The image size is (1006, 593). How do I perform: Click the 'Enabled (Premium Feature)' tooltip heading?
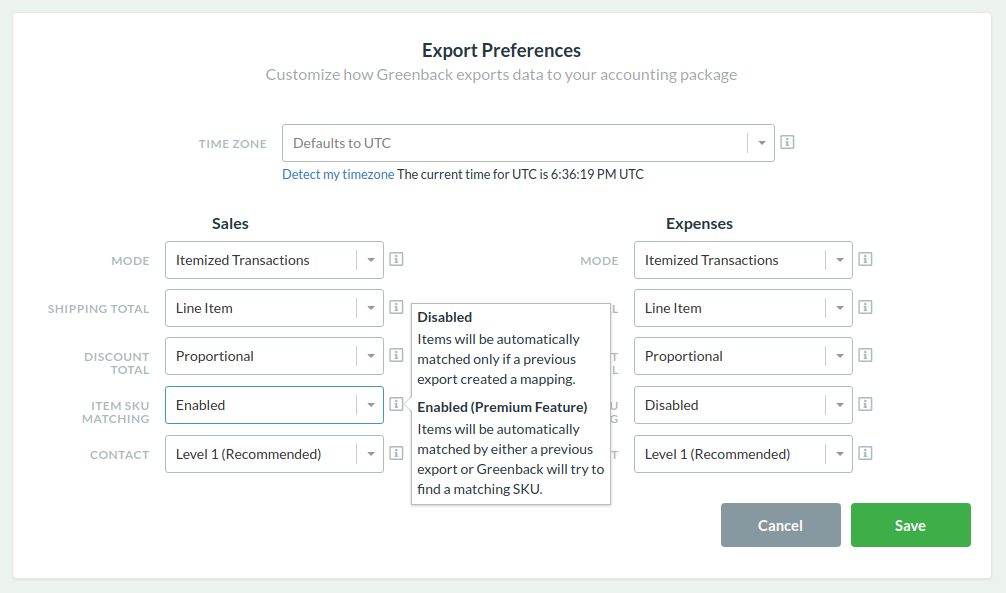(x=502, y=407)
